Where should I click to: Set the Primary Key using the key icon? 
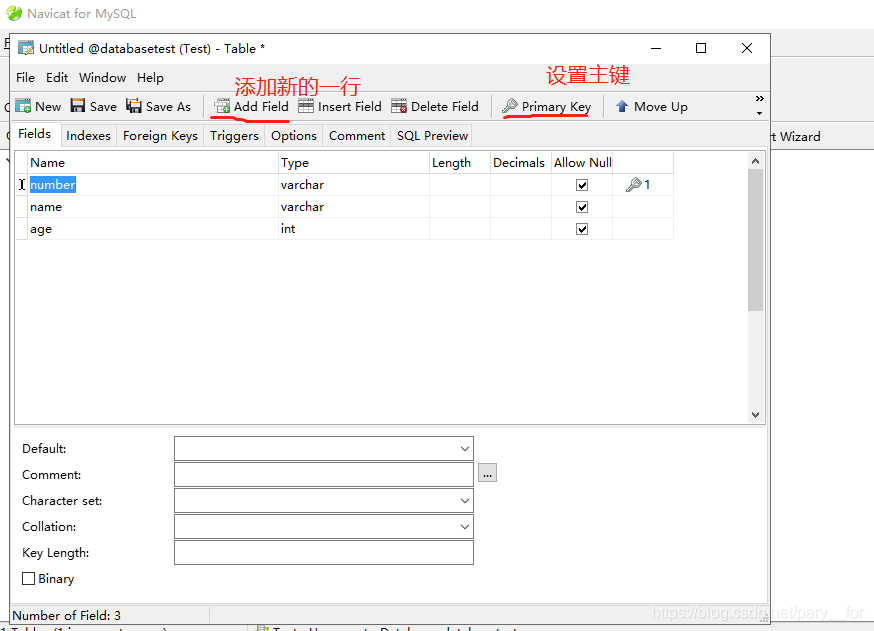tap(510, 106)
